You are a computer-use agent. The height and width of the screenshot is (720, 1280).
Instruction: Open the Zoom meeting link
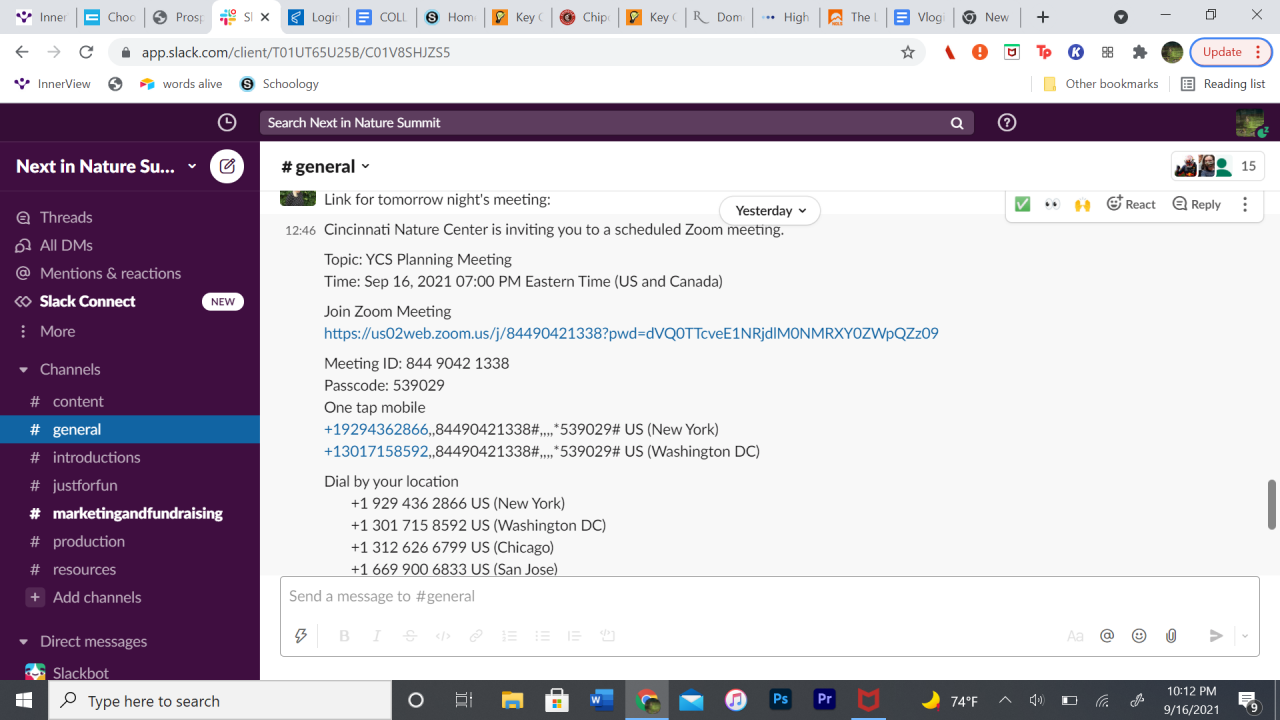coord(631,333)
